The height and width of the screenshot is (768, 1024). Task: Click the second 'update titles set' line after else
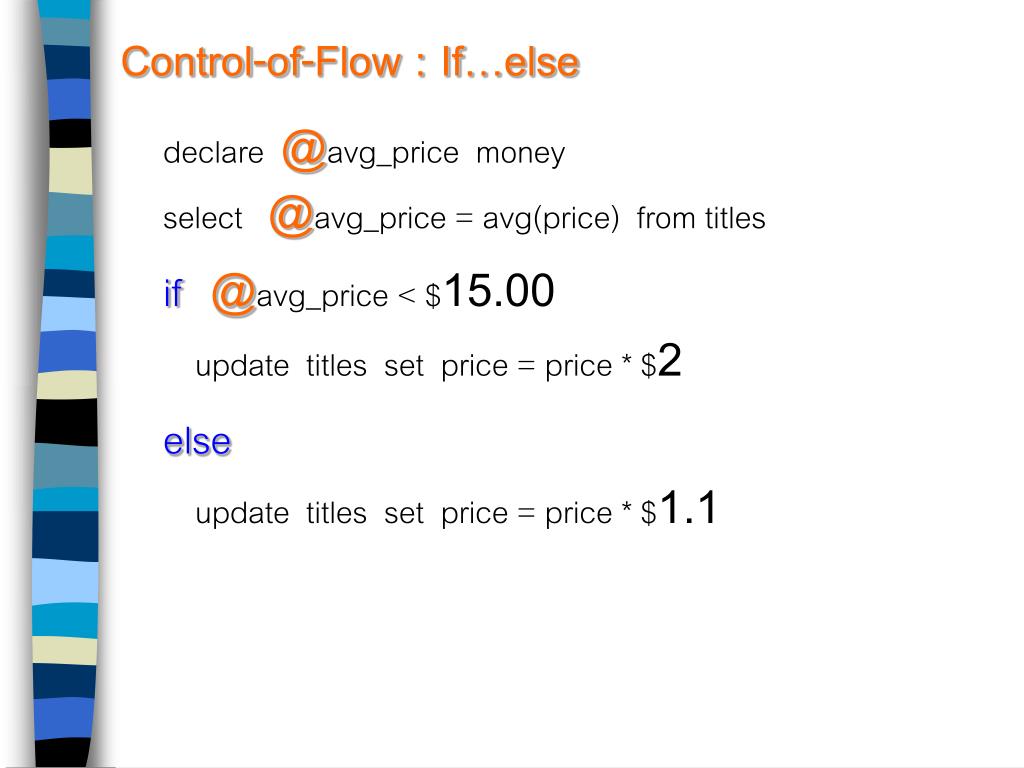click(456, 509)
